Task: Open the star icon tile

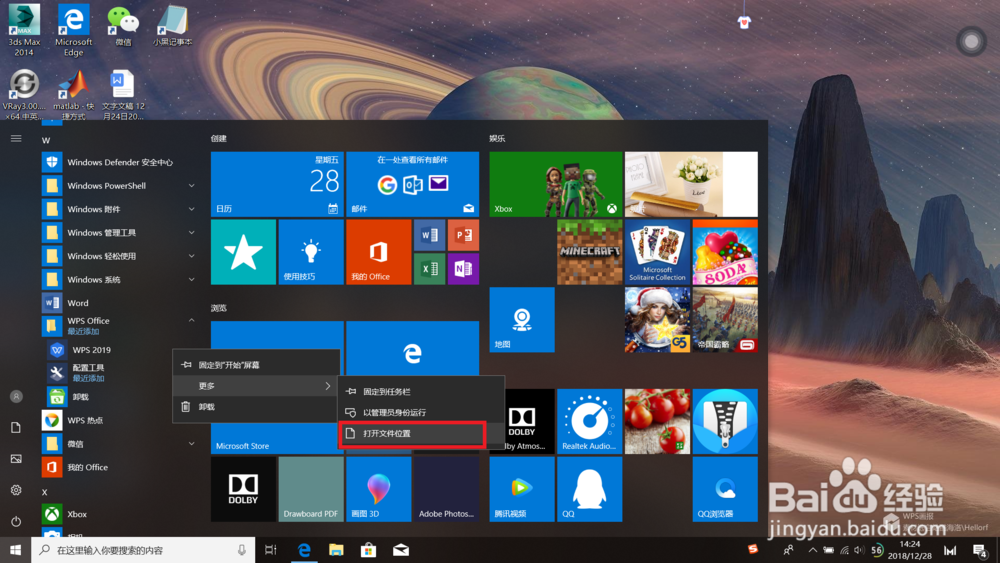Action: coord(243,252)
